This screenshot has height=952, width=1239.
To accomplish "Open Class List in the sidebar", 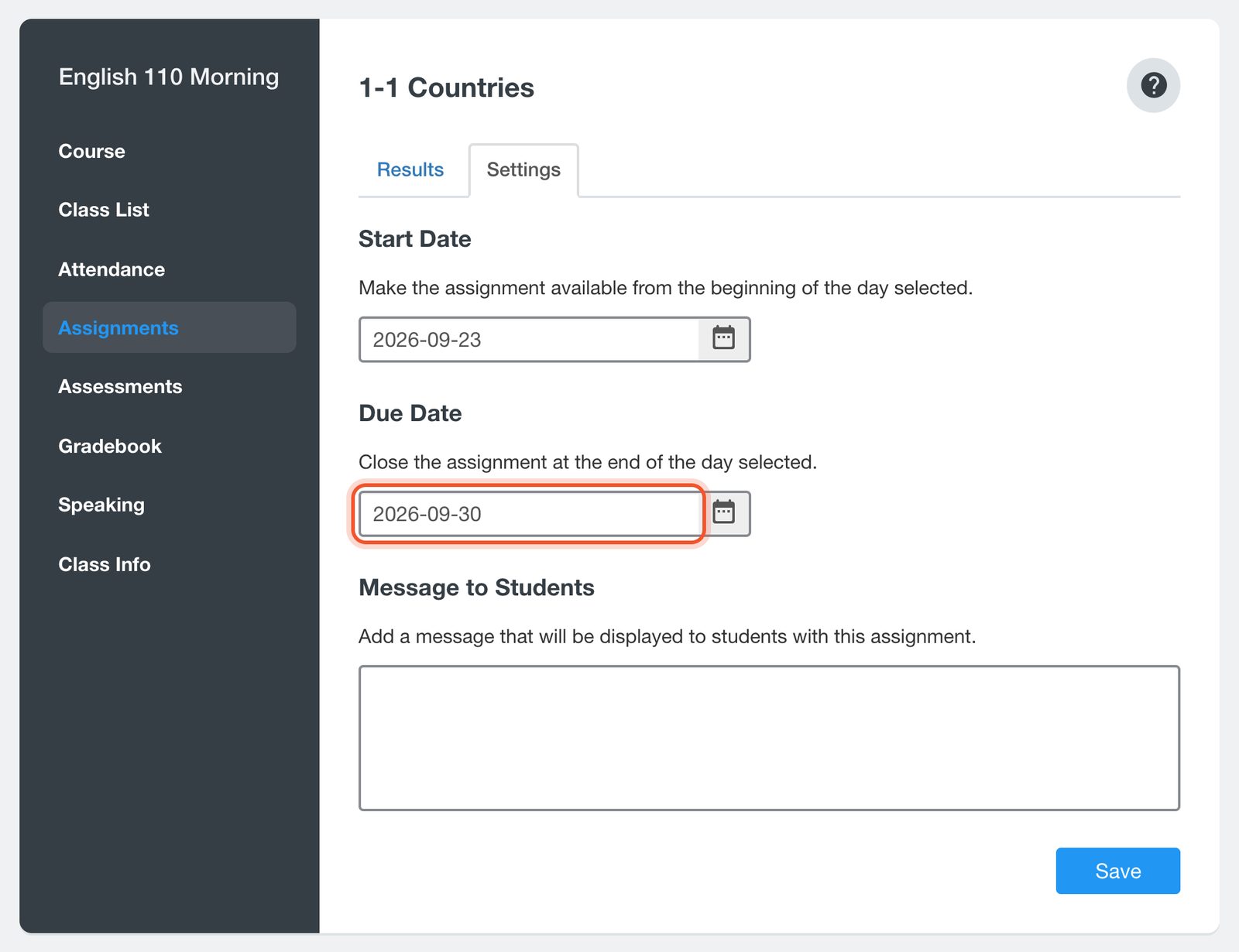I will pyautogui.click(x=104, y=210).
